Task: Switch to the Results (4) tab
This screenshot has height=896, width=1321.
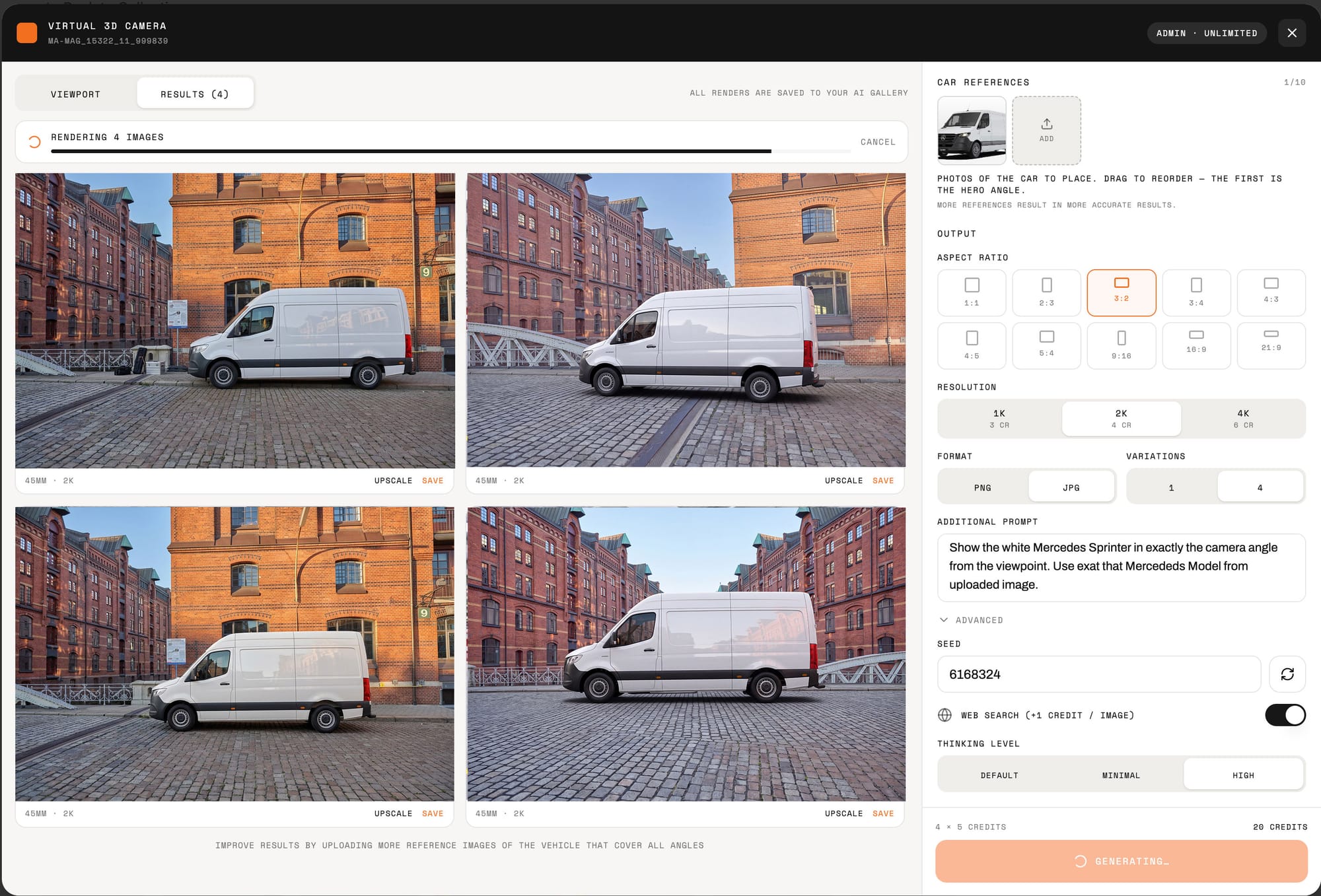Action: click(195, 94)
